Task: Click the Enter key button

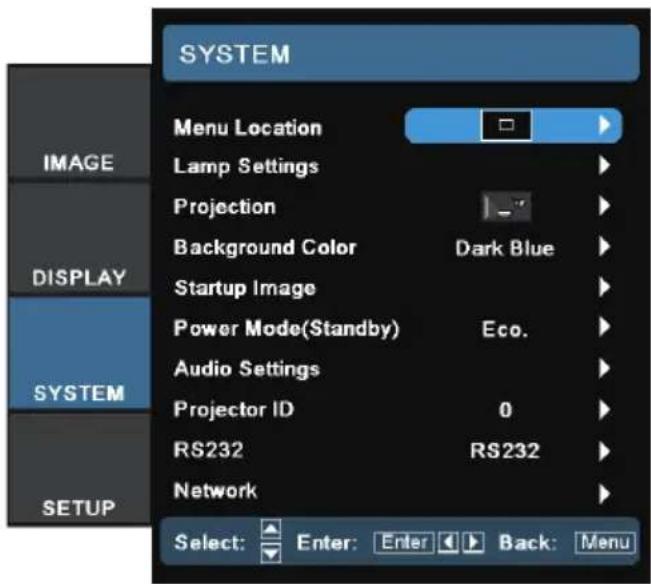Action: (x=404, y=542)
